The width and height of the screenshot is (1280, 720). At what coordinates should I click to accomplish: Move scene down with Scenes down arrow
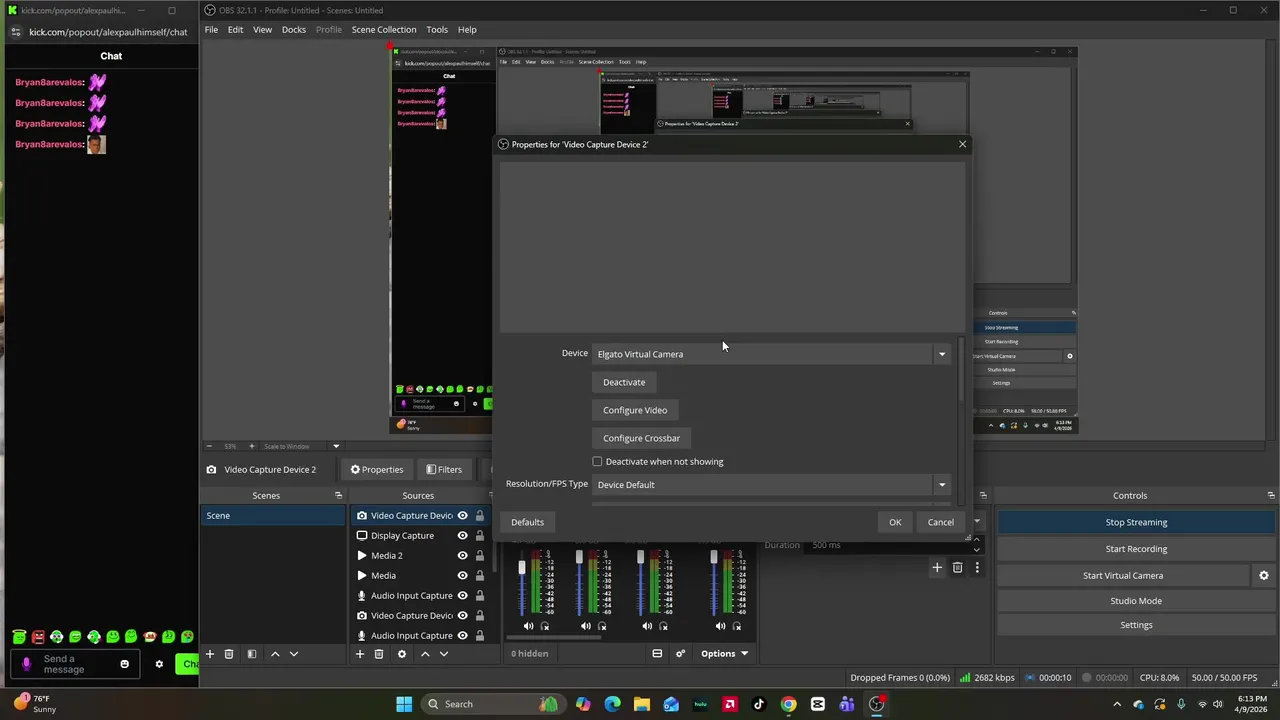click(294, 654)
